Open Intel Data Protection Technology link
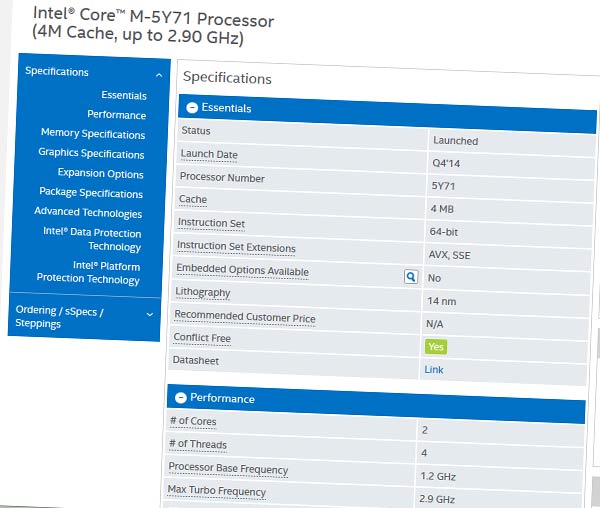600x508 pixels. [x=92, y=239]
